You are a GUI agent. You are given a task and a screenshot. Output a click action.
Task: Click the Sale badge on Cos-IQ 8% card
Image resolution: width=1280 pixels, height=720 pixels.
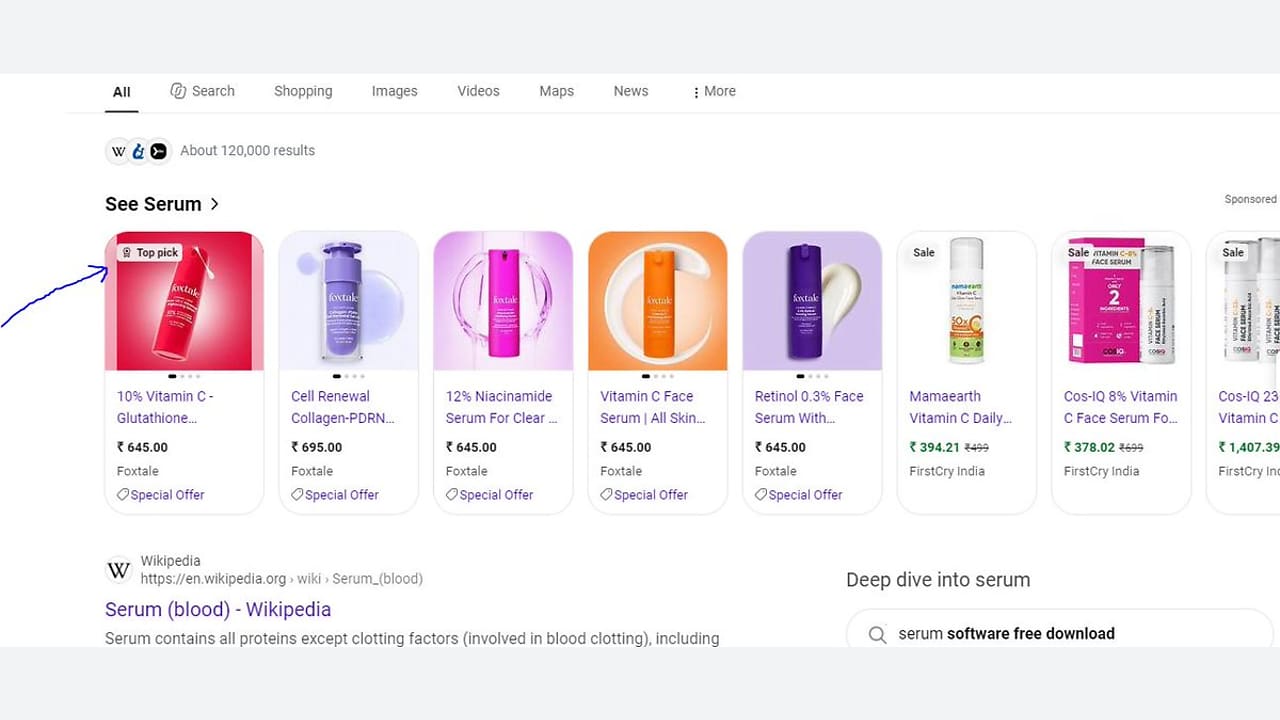(1078, 252)
